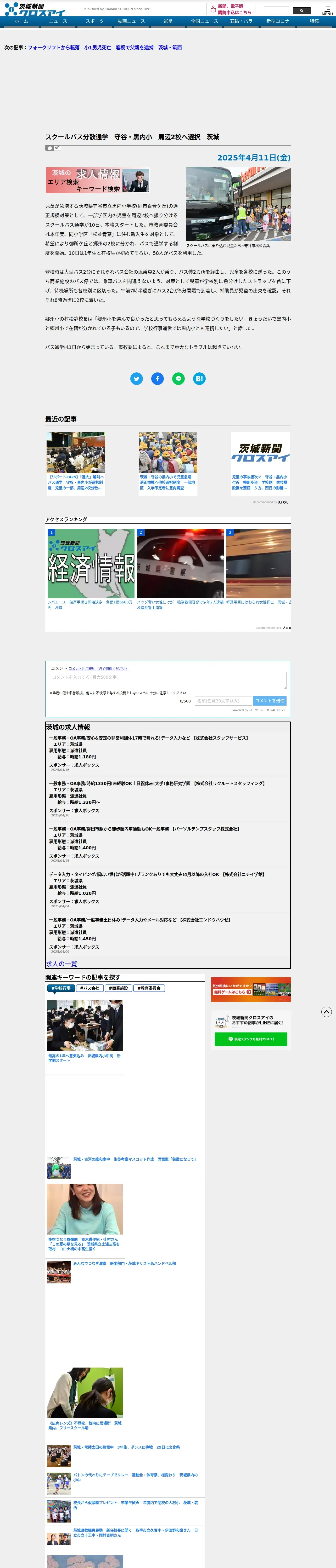The width and height of the screenshot is (336, 1568).
Task: Select the #バス会社 keyword tag
Action: coord(90,989)
